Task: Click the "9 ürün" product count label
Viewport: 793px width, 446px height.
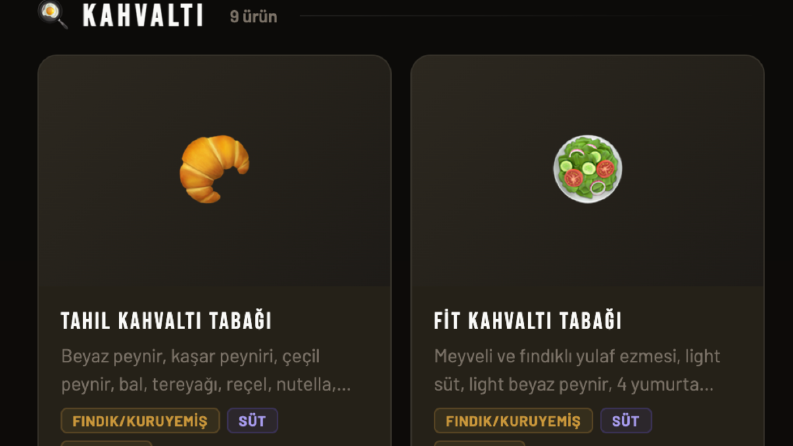Action: [253, 17]
